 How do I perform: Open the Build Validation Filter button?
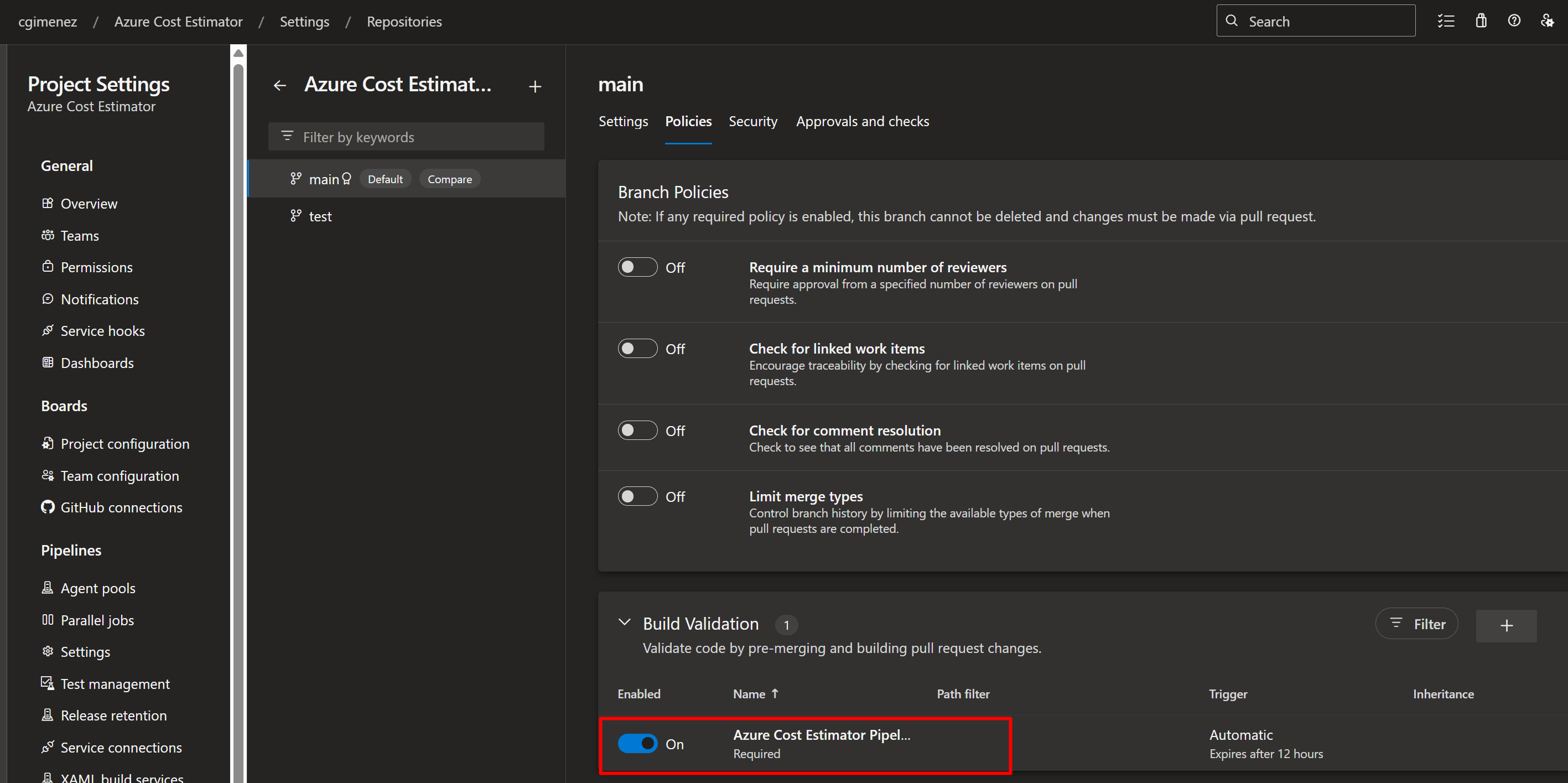[1416, 624]
